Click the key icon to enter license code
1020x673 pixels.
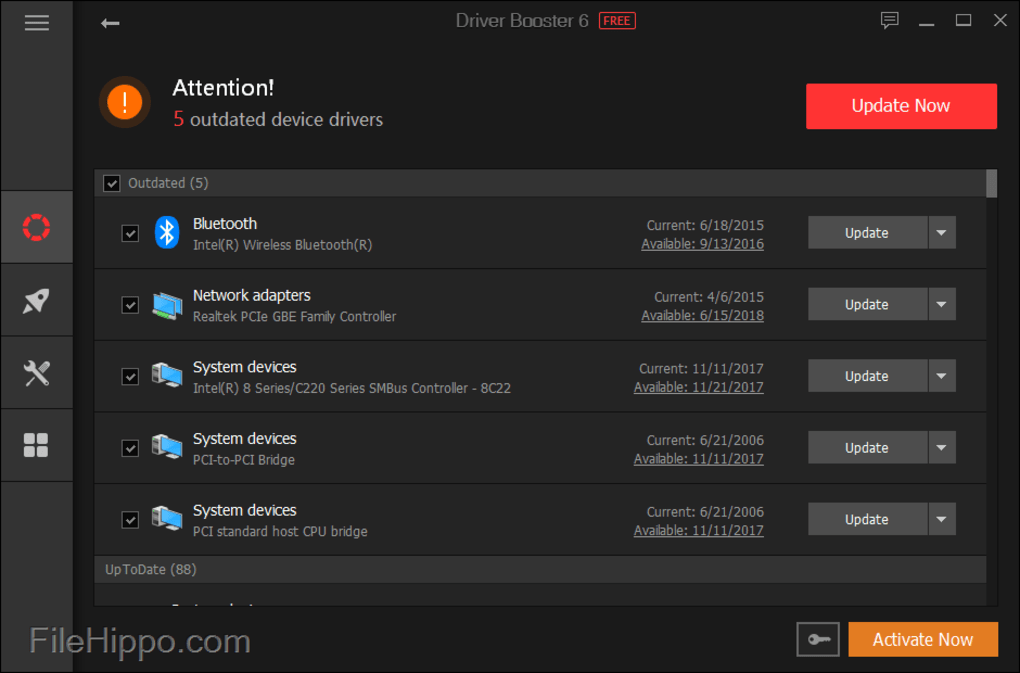pos(817,639)
